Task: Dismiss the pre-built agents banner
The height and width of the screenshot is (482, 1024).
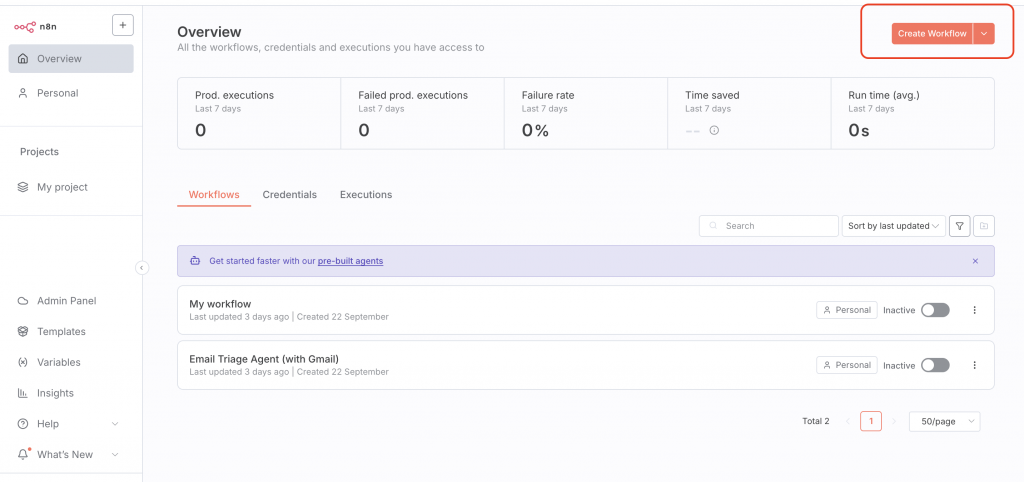Action: click(x=975, y=261)
